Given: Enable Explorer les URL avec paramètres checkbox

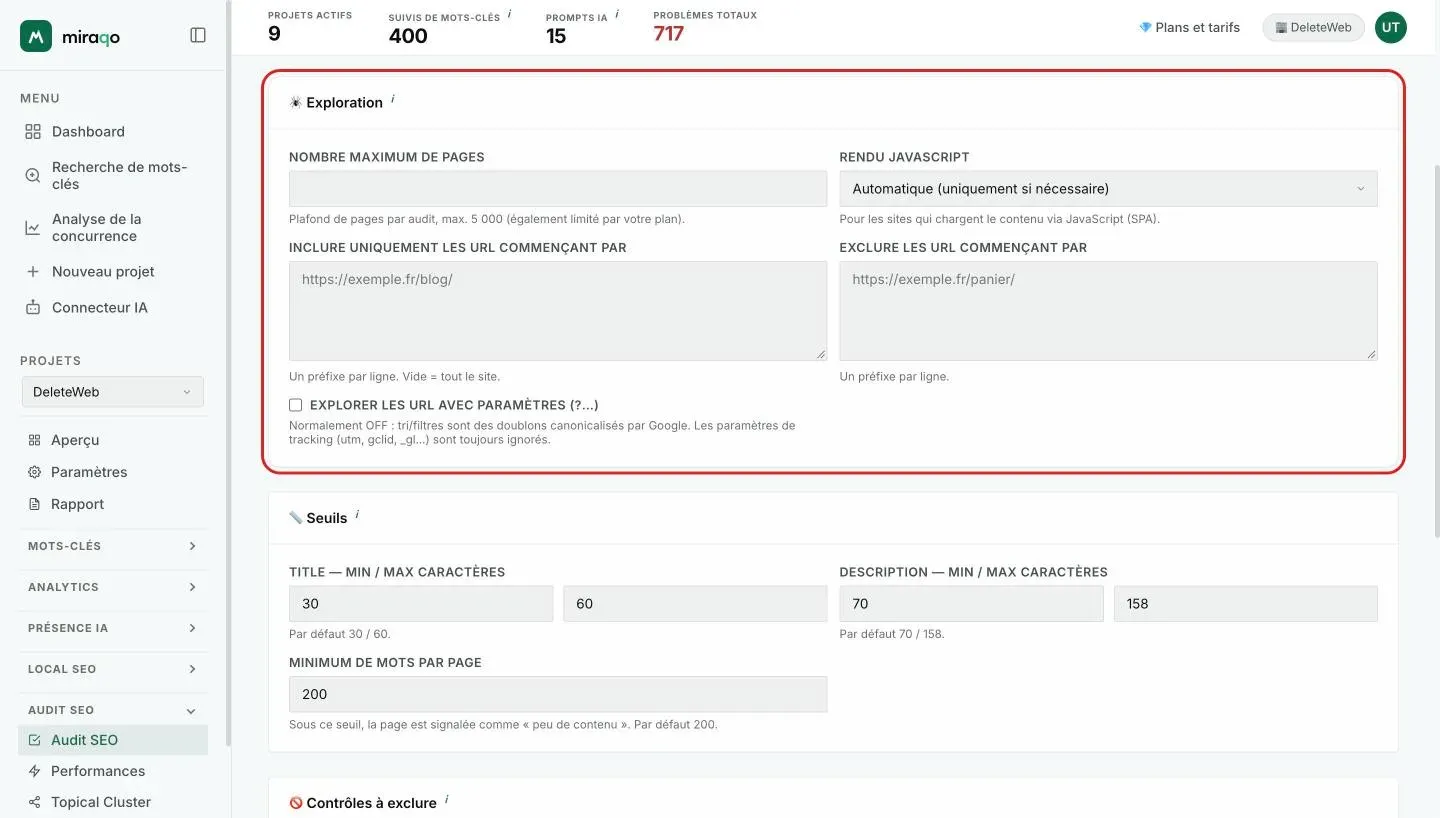Looking at the screenshot, I should click(296, 405).
